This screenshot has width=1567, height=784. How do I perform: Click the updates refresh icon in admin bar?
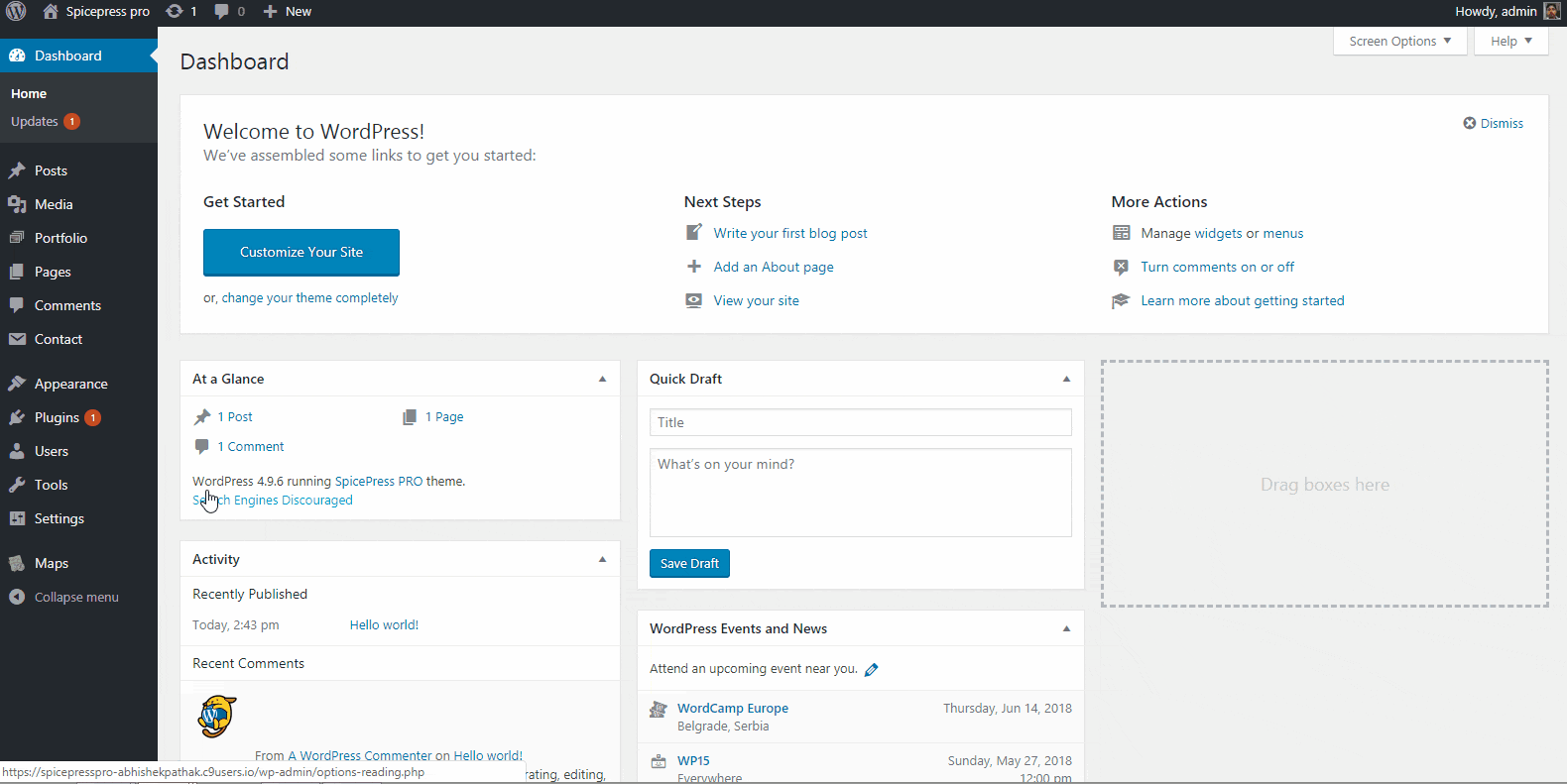[x=175, y=12]
